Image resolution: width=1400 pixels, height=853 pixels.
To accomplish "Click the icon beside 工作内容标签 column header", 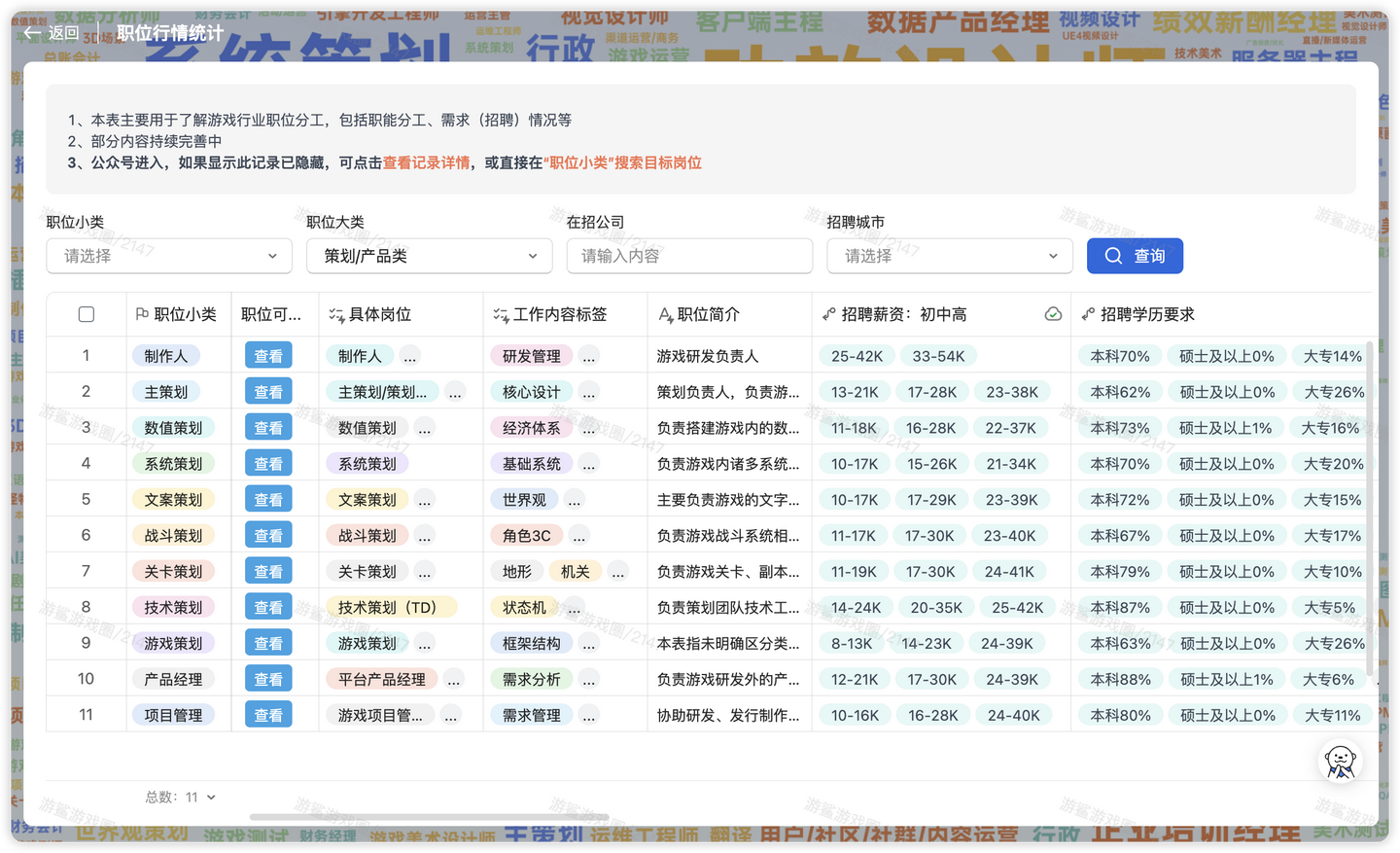I will coord(501,314).
